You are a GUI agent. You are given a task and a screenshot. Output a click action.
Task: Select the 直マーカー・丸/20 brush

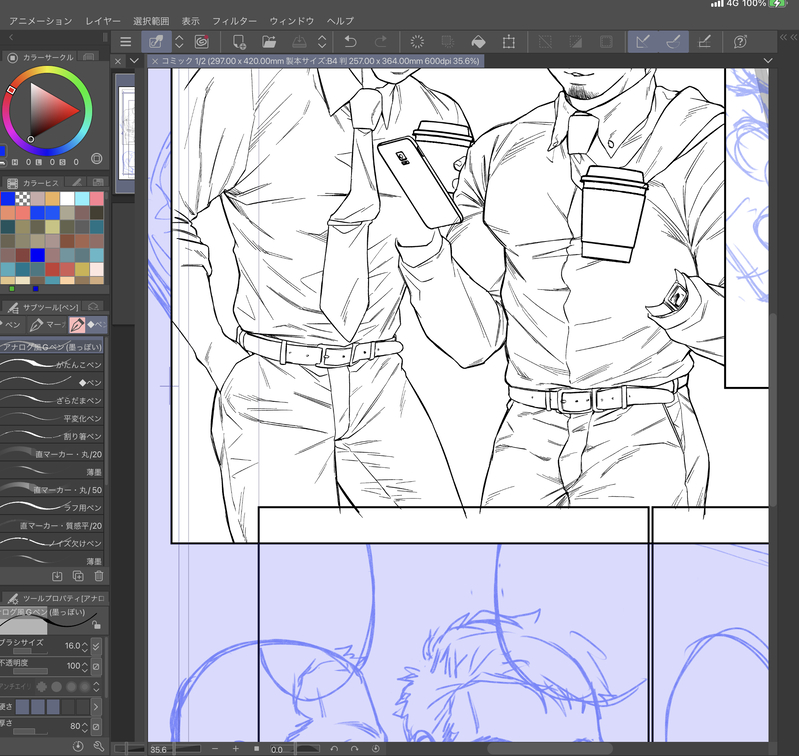[51, 454]
